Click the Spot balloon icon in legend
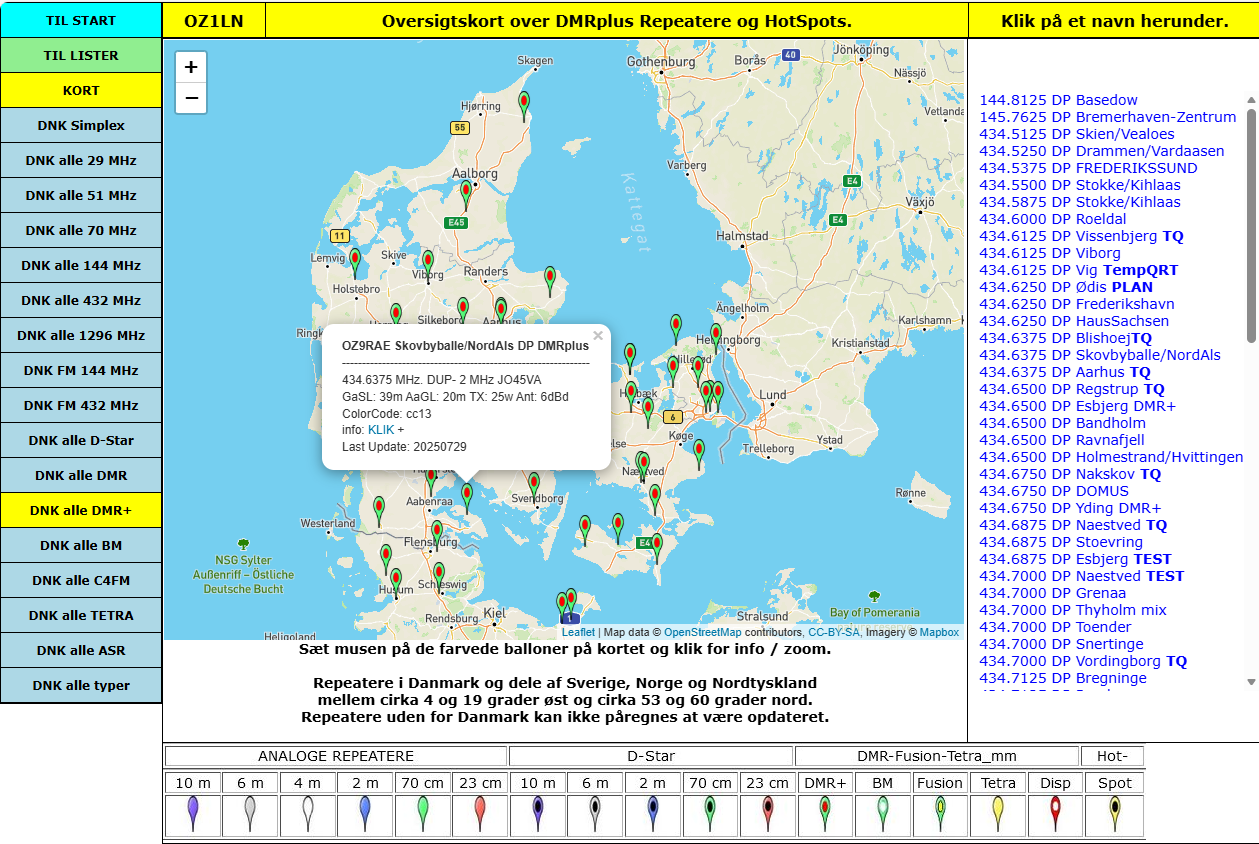 pos(1114,814)
